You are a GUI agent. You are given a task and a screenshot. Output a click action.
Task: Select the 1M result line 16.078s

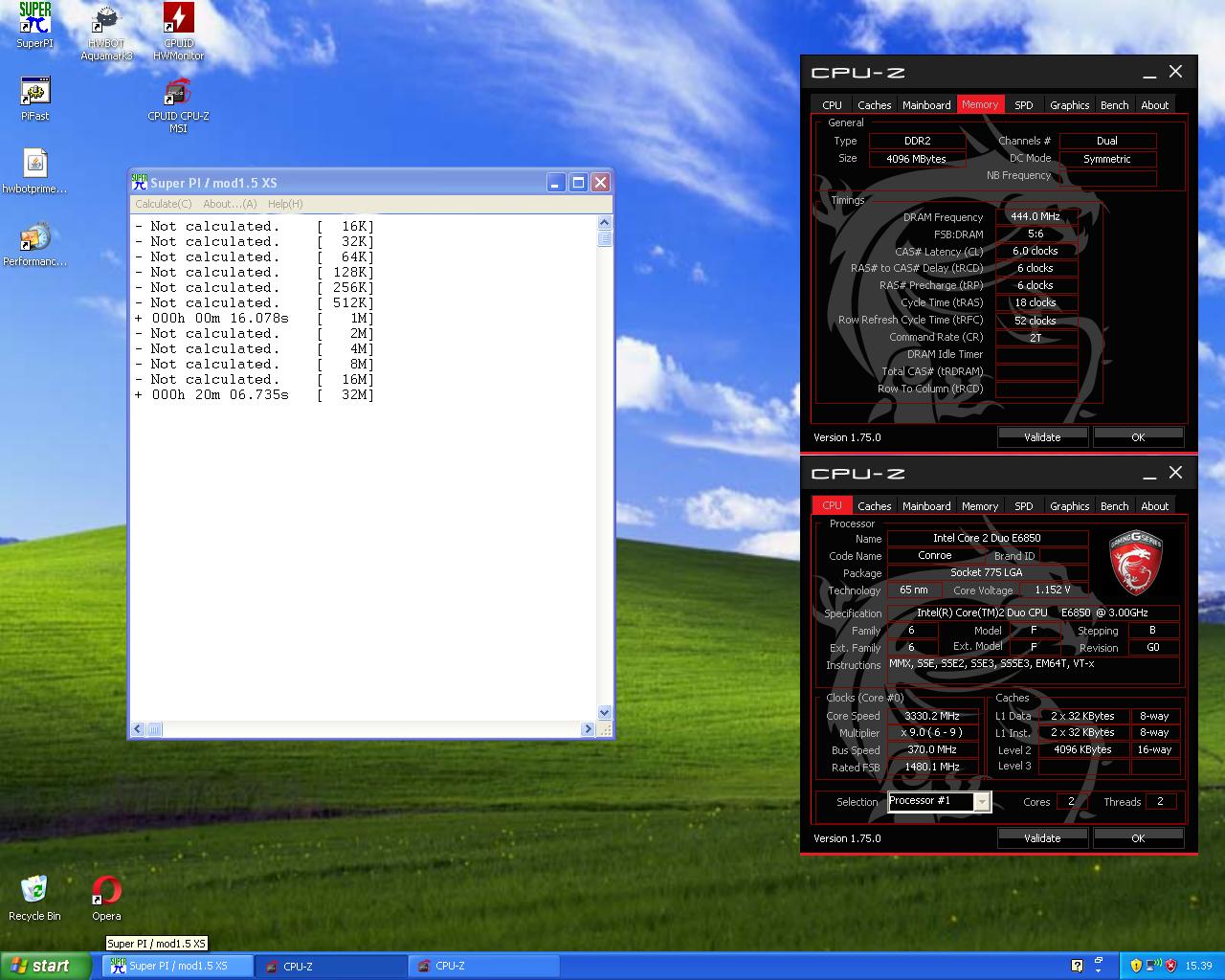(x=255, y=318)
